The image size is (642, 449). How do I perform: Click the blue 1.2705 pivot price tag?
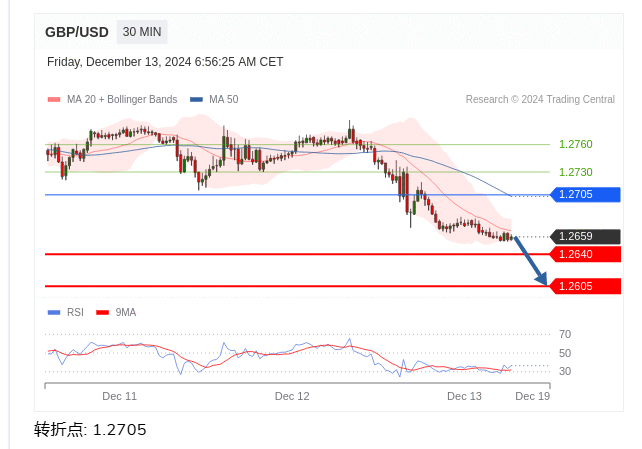(x=585, y=194)
